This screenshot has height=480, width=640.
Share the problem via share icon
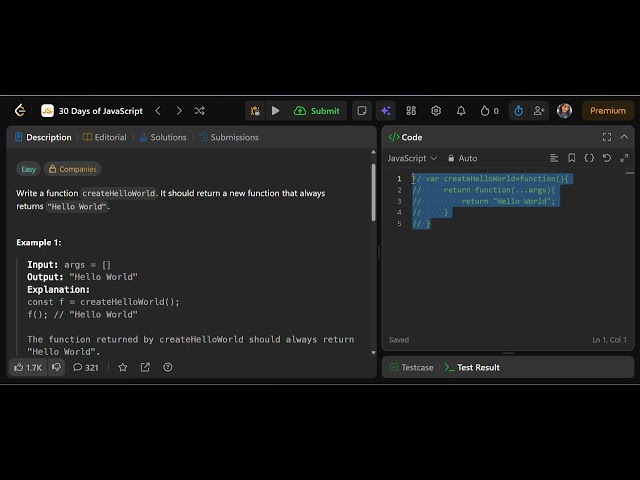tap(145, 367)
